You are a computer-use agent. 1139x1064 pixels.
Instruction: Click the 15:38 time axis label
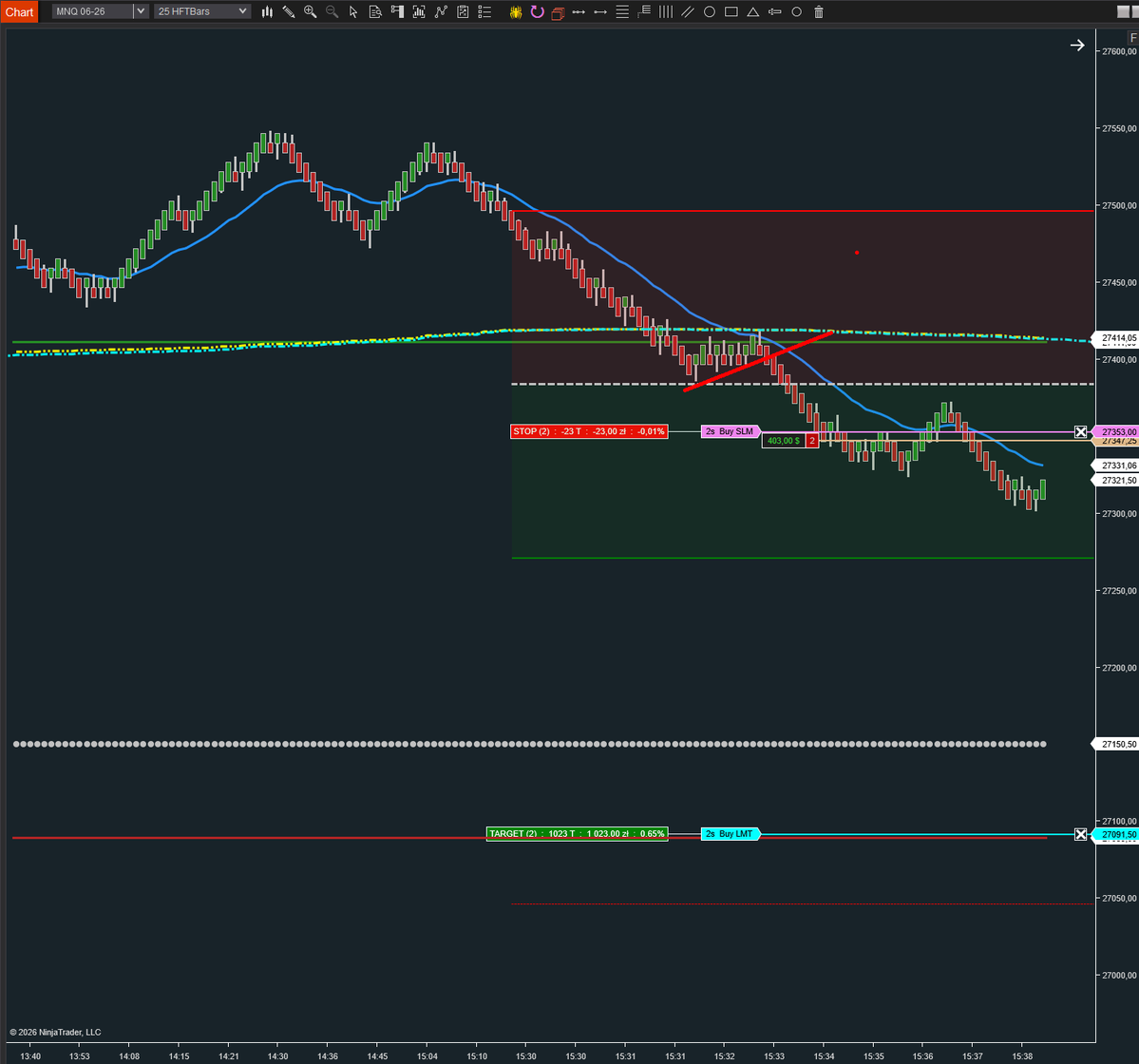tap(1022, 1056)
